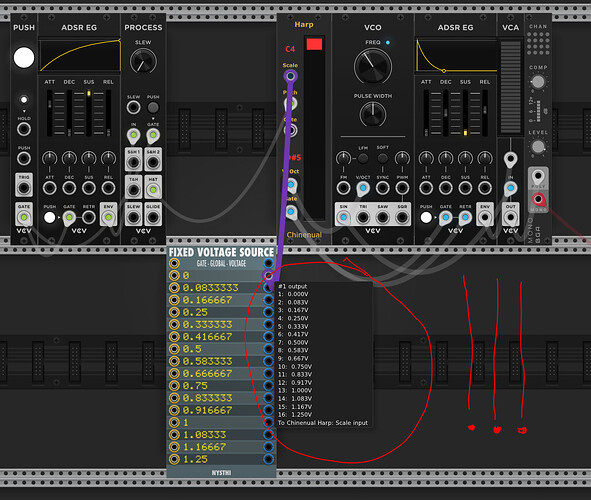Click the HOLD input jack on PUSH module

(24, 129)
